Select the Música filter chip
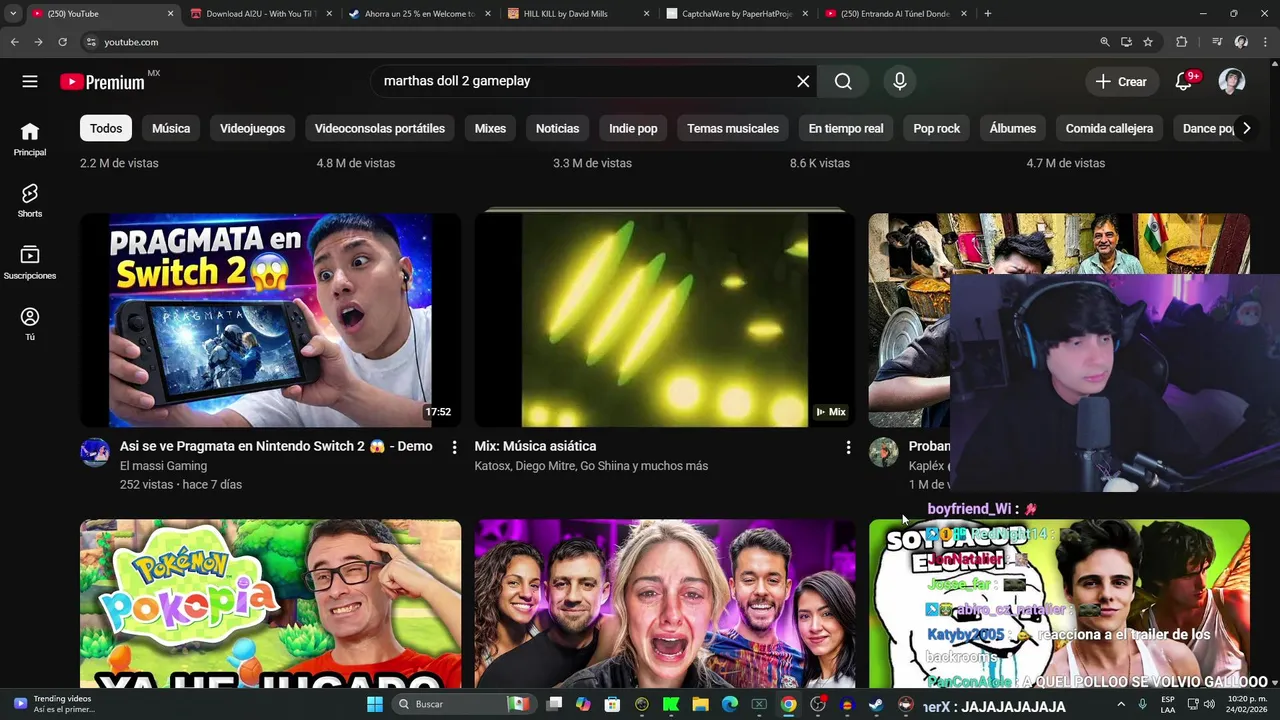1280x720 pixels. [x=171, y=128]
